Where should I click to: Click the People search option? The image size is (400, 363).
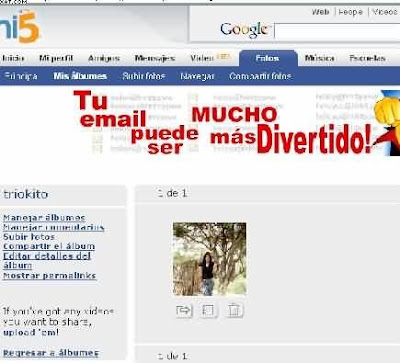pyautogui.click(x=350, y=12)
